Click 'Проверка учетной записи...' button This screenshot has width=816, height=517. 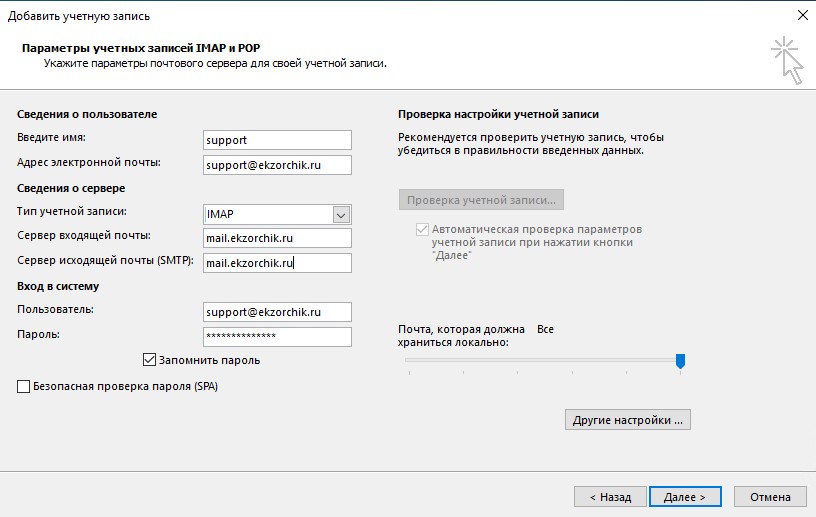pos(481,199)
